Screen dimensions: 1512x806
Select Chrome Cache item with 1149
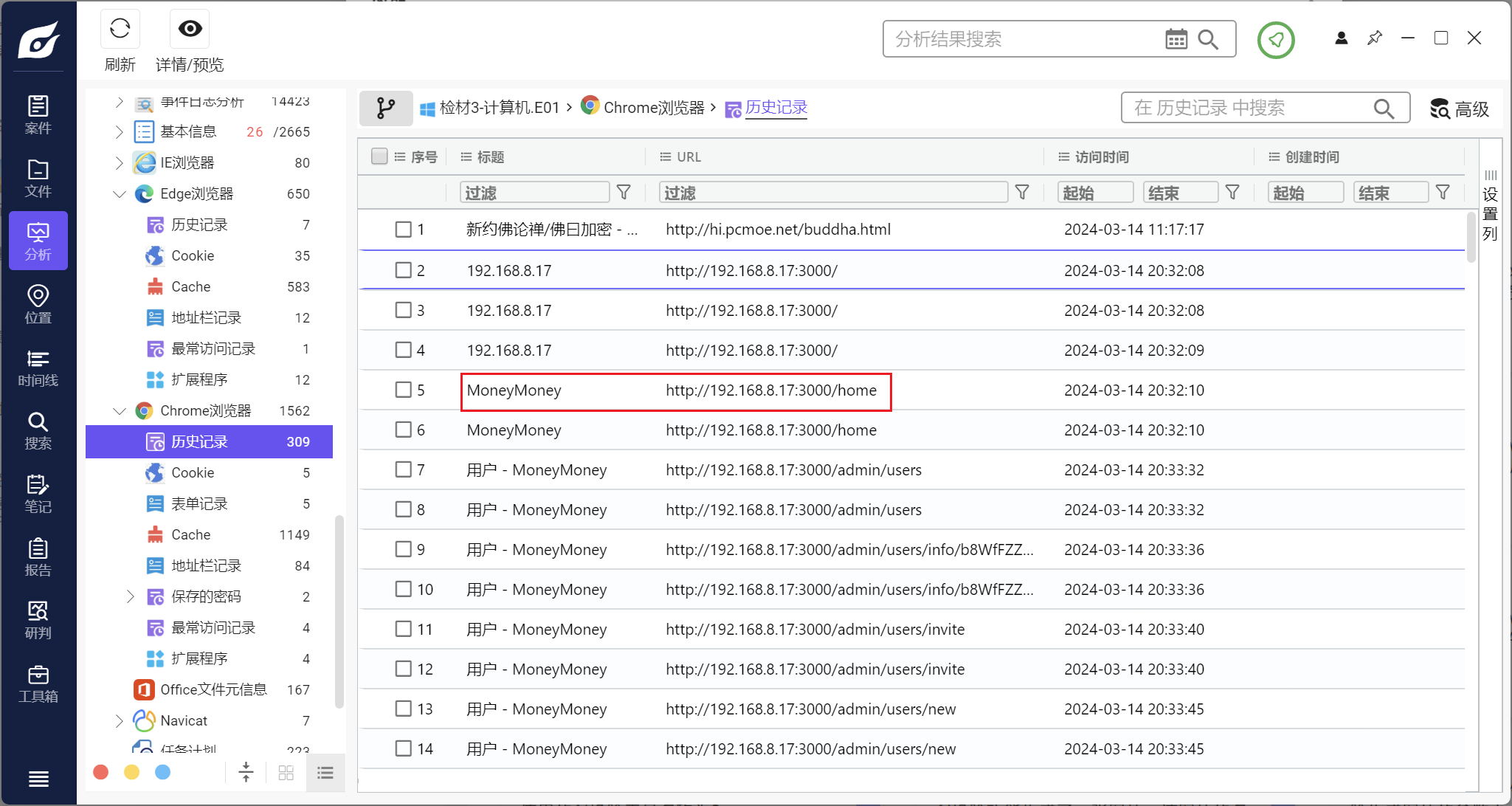pyautogui.click(x=209, y=534)
